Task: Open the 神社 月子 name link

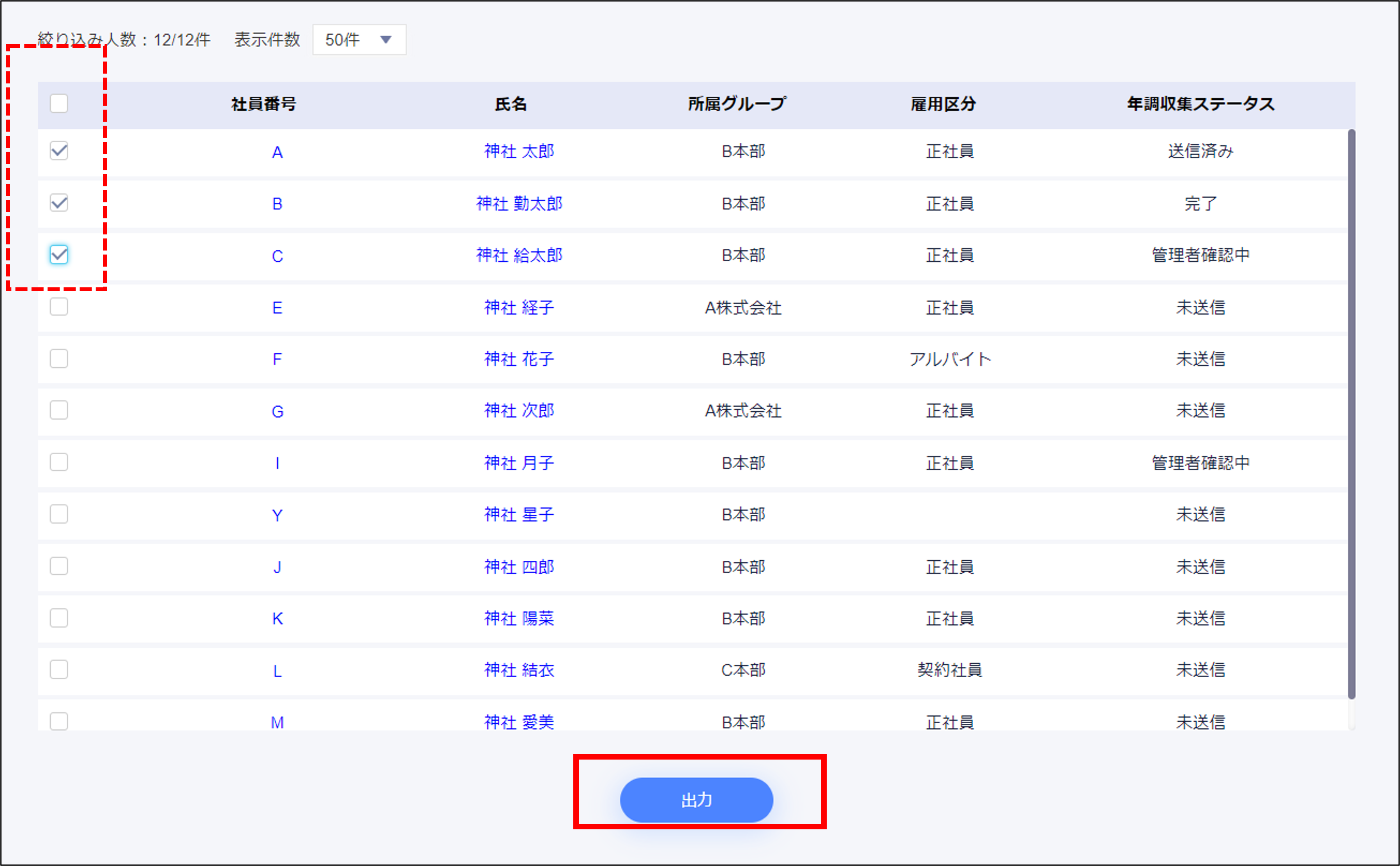Action: [x=518, y=463]
